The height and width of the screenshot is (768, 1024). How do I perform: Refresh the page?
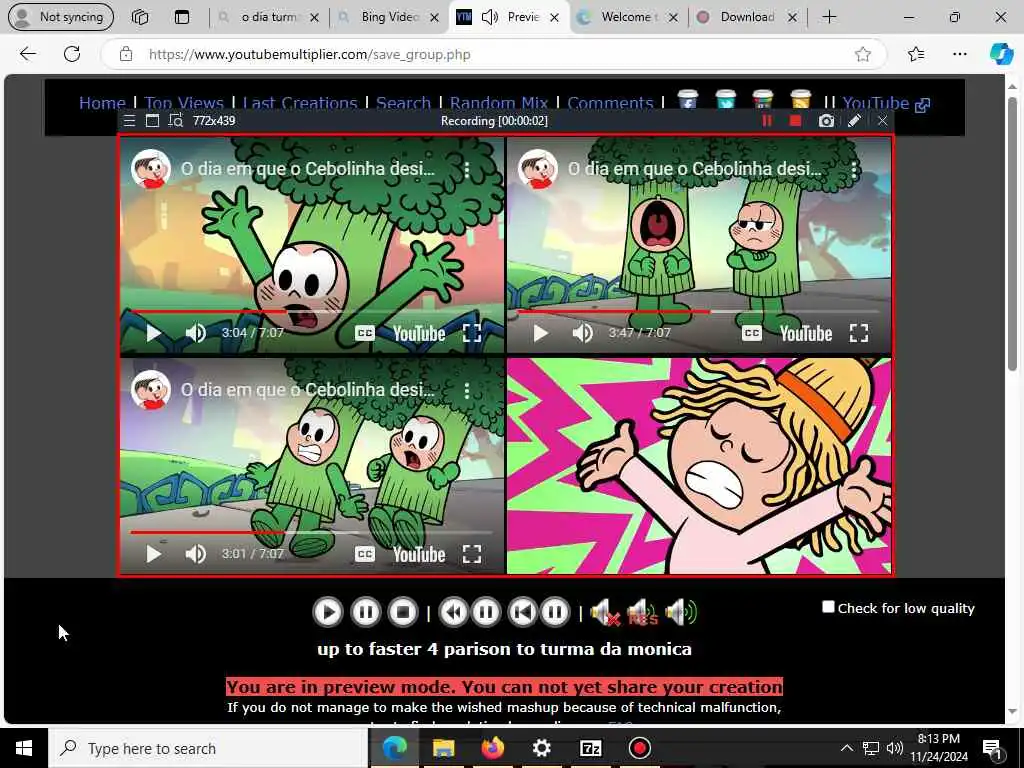72,54
